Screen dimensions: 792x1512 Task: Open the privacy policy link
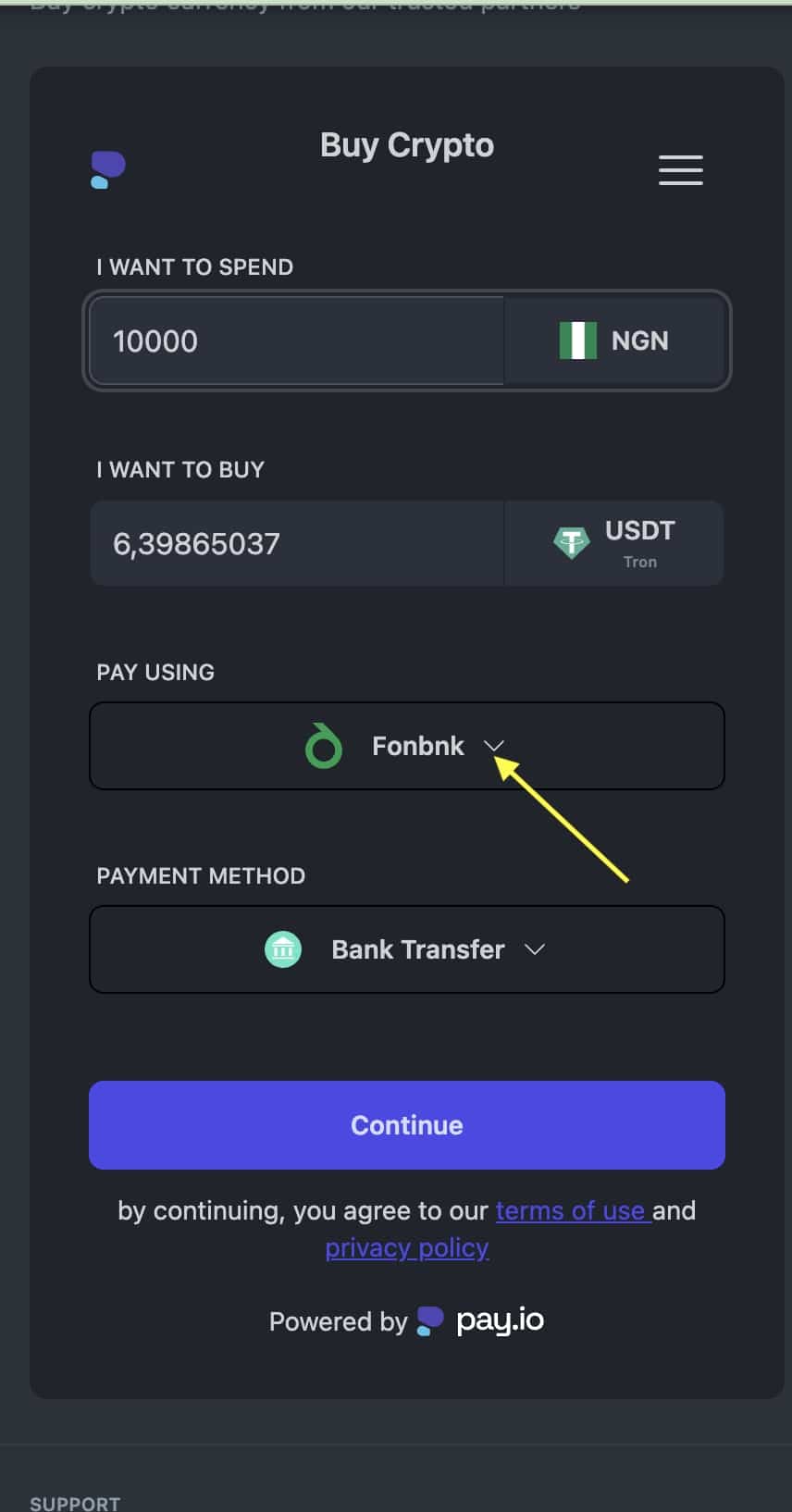(x=407, y=1247)
